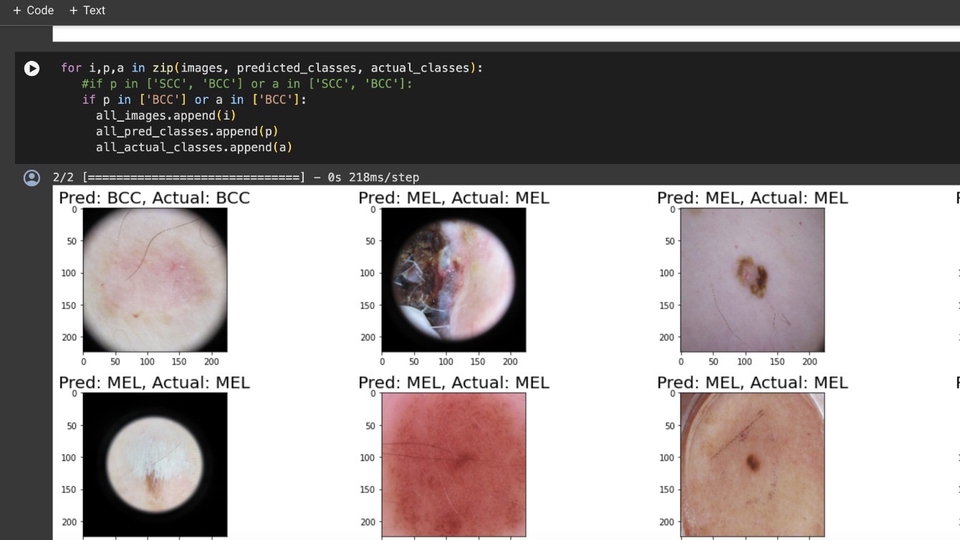Click the 2/2 progress output line

pyautogui.click(x=236, y=178)
